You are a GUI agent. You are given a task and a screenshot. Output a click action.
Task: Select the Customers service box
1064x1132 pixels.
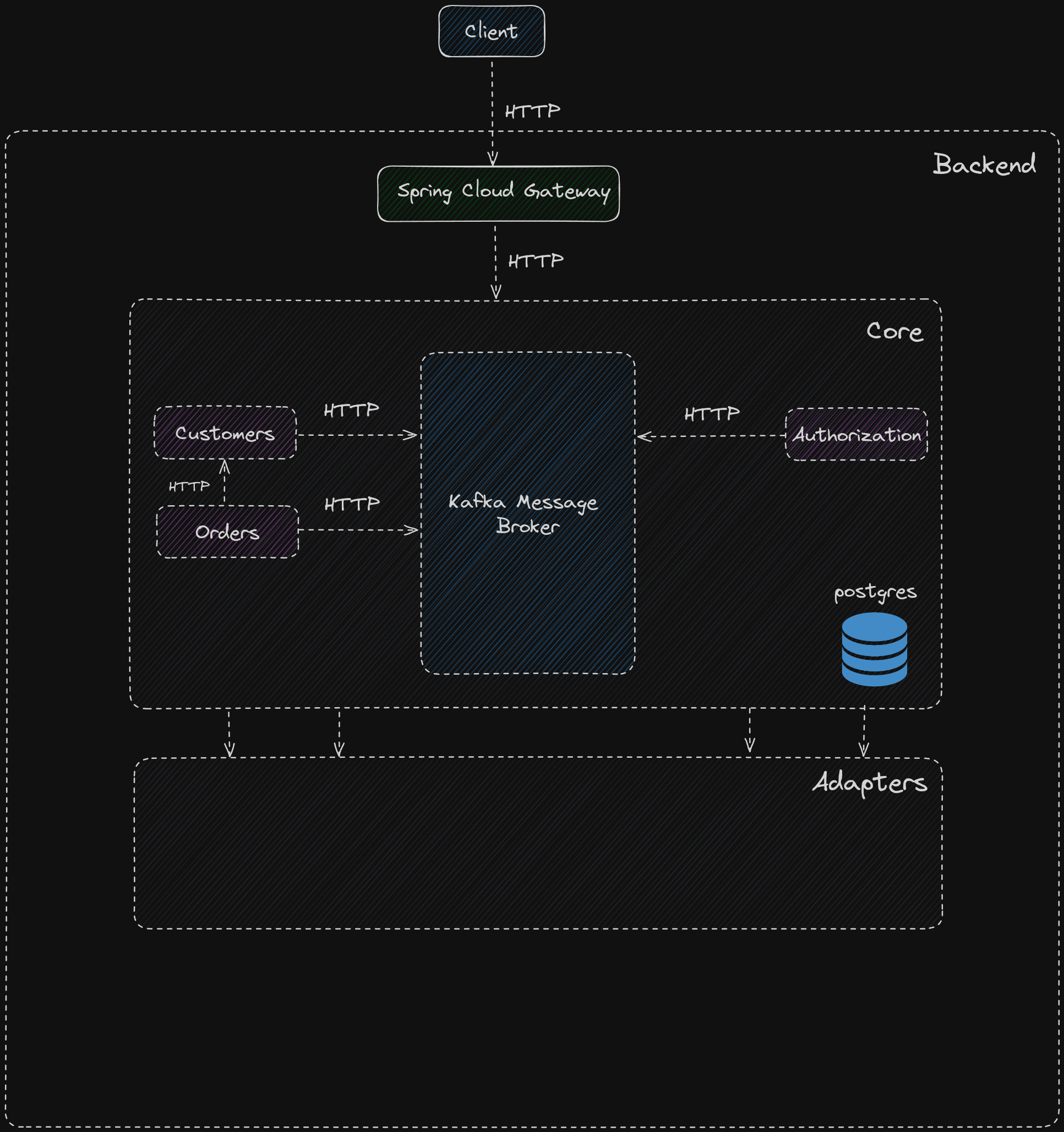click(x=225, y=433)
